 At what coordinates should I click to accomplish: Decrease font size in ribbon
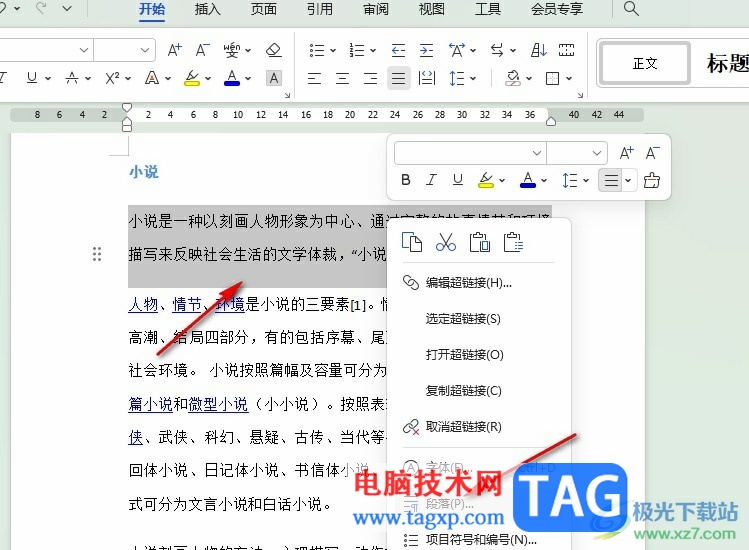[x=203, y=50]
